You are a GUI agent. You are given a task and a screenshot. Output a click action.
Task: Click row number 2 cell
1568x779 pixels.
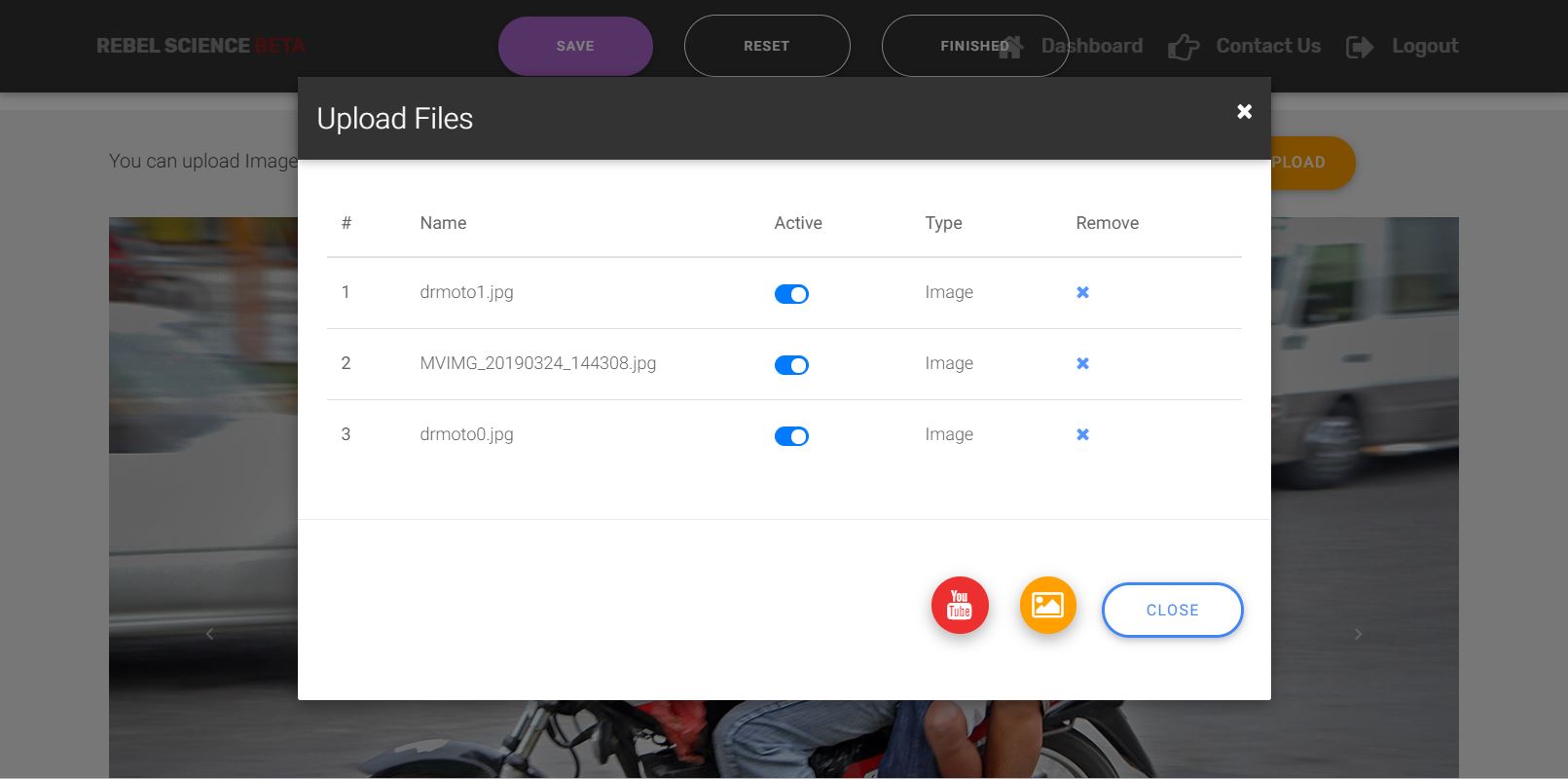[346, 363]
